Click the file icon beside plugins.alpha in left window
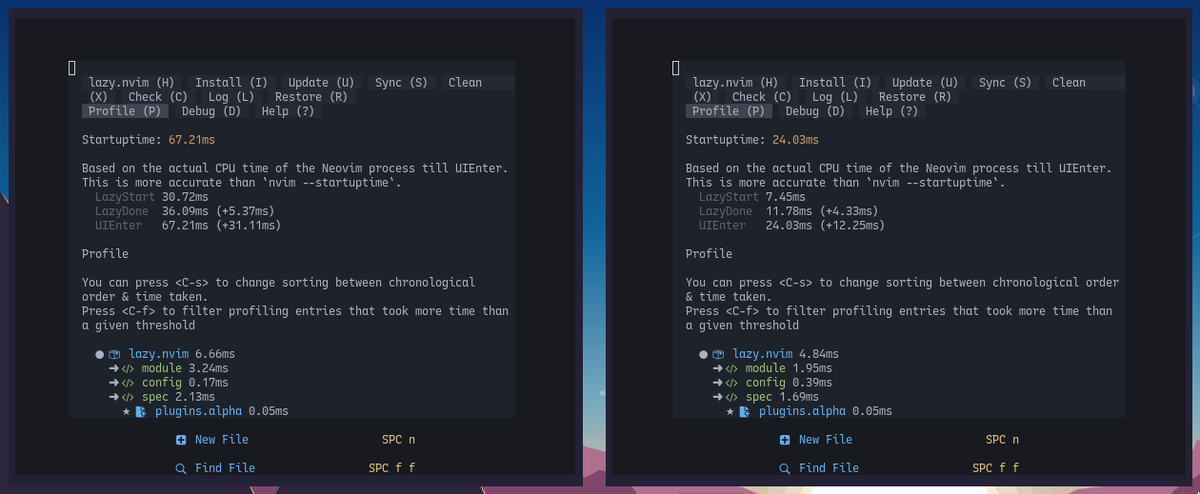1200x494 pixels. 141,411
